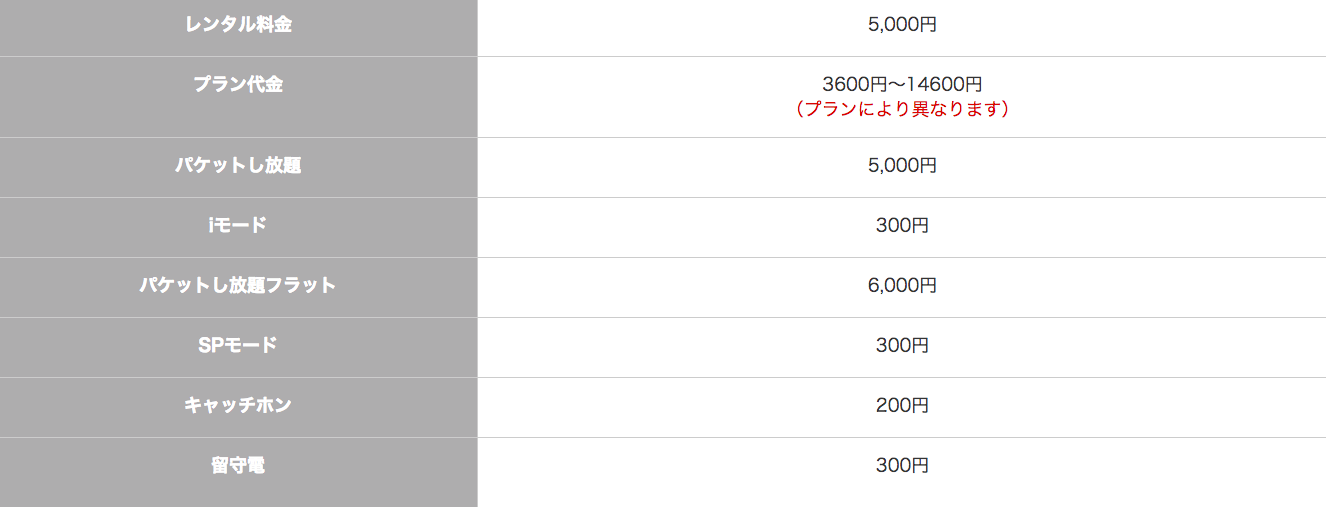Screen dimensions: 1326x507
Task: Click the 5,000円 price for レンタル料金
Action: (x=902, y=25)
